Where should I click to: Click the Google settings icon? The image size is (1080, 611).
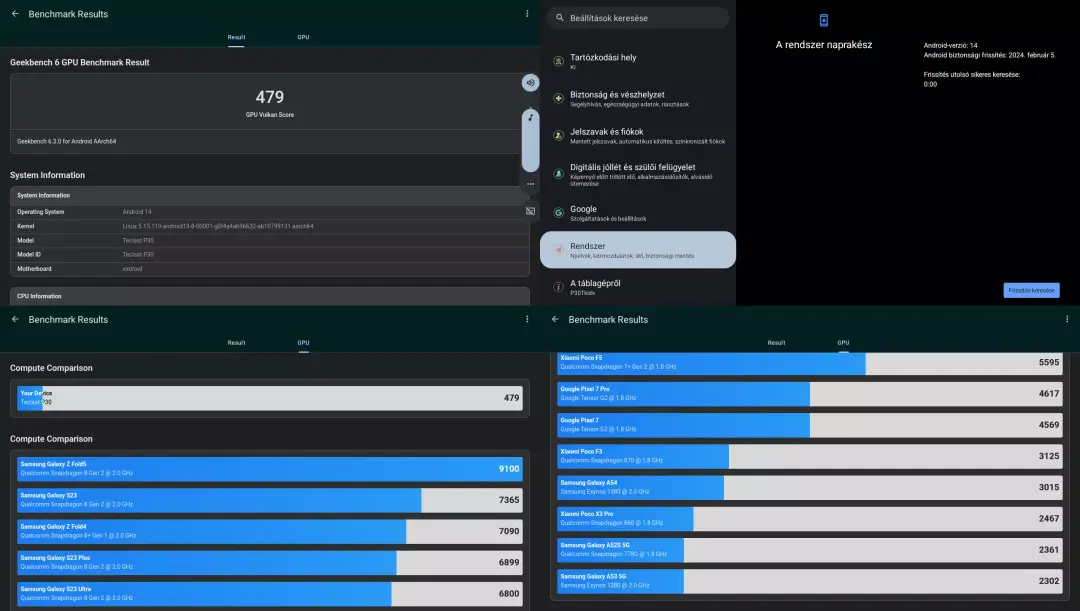coord(559,213)
